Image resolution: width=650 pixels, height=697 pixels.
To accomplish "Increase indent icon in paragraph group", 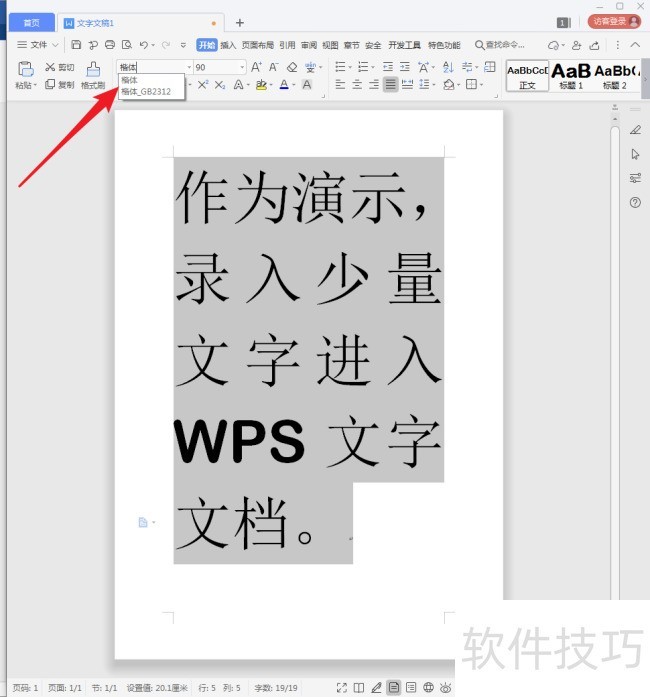I will tap(405, 67).
